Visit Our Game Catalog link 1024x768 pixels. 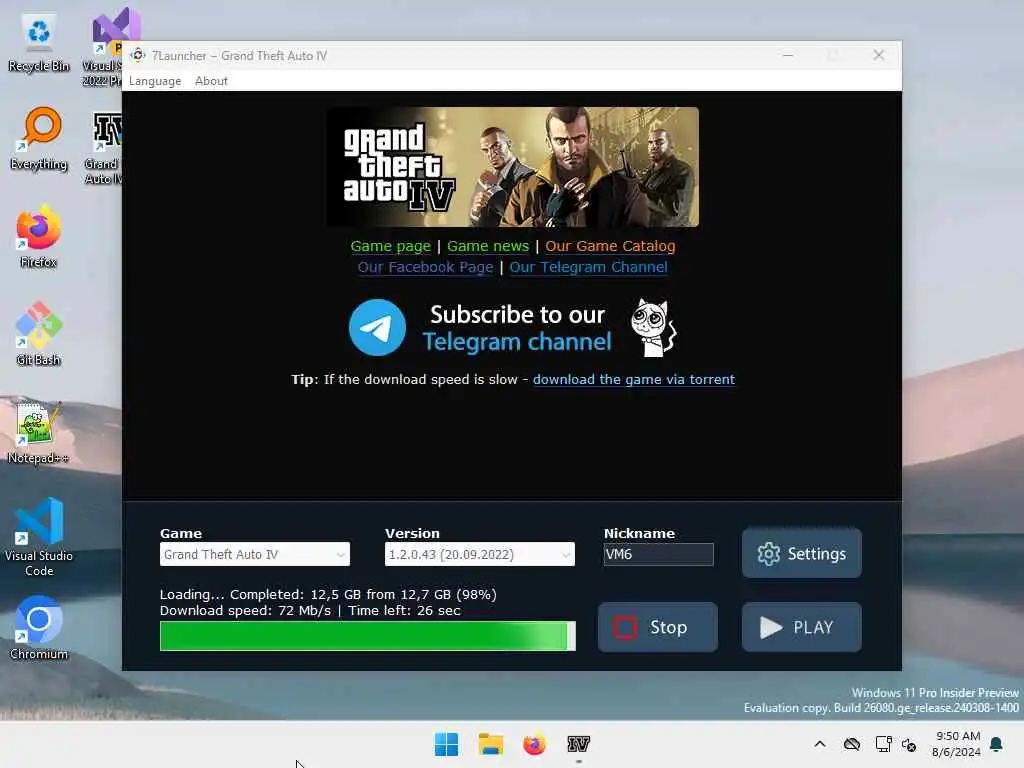[x=610, y=246]
